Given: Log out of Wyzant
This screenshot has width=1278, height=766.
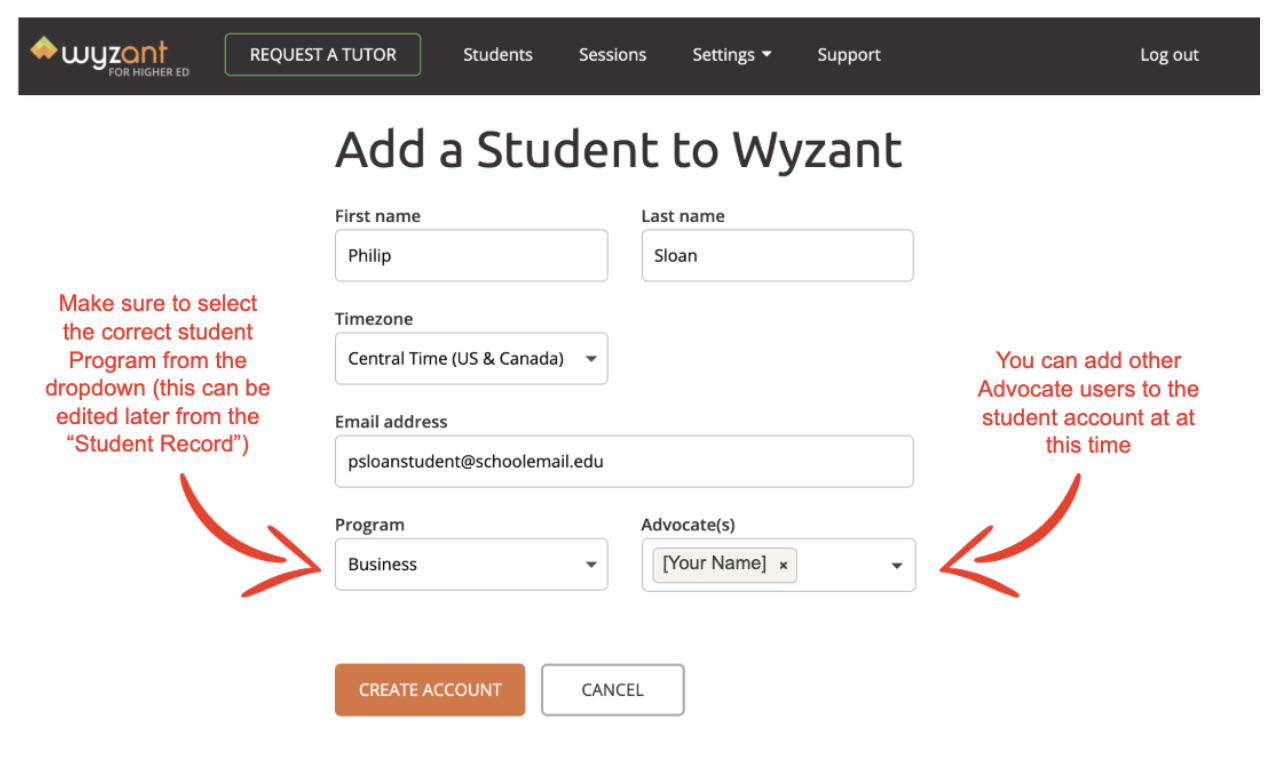Looking at the screenshot, I should pyautogui.click(x=1169, y=55).
